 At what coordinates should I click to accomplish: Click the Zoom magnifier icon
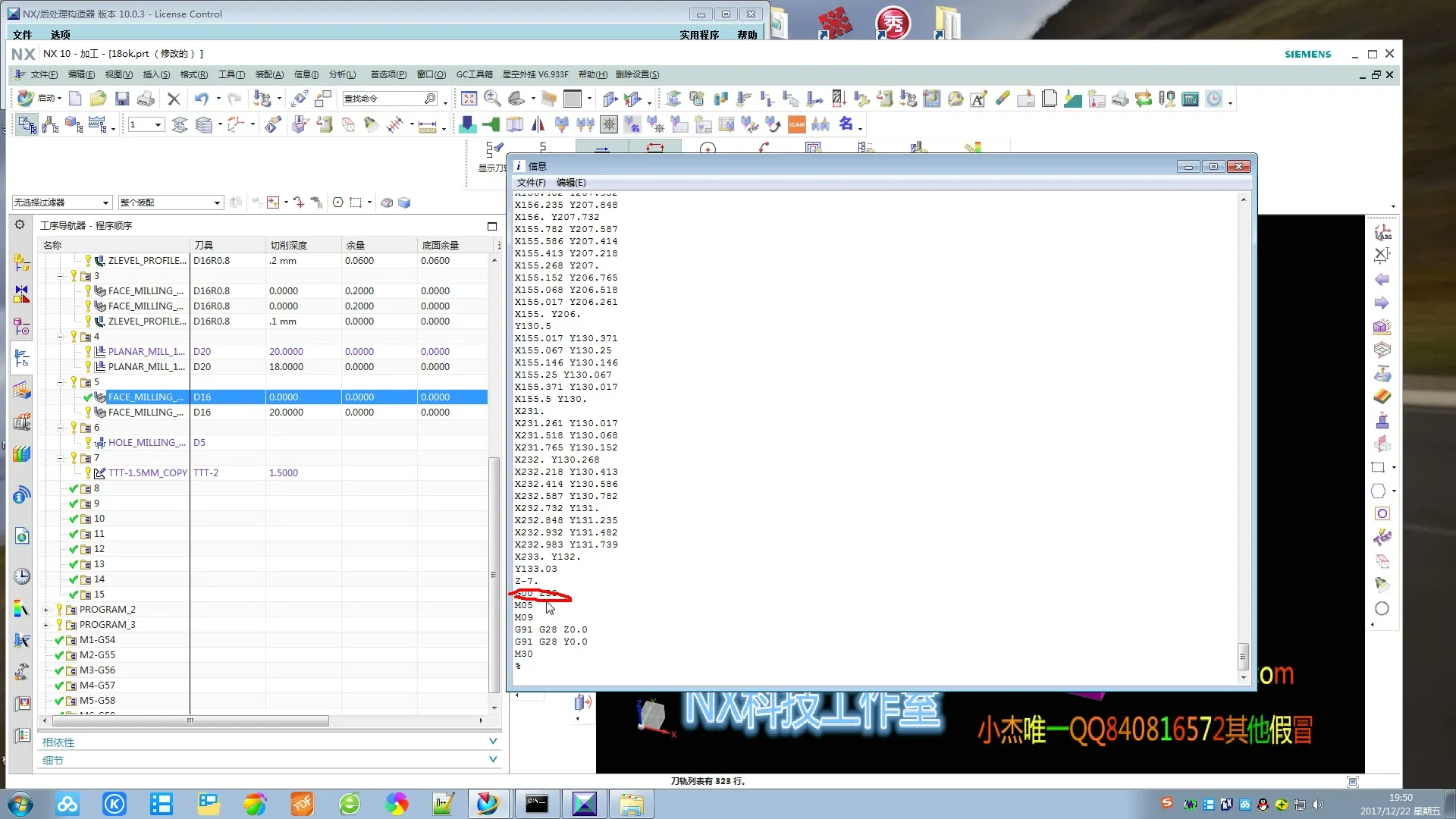click(x=492, y=99)
